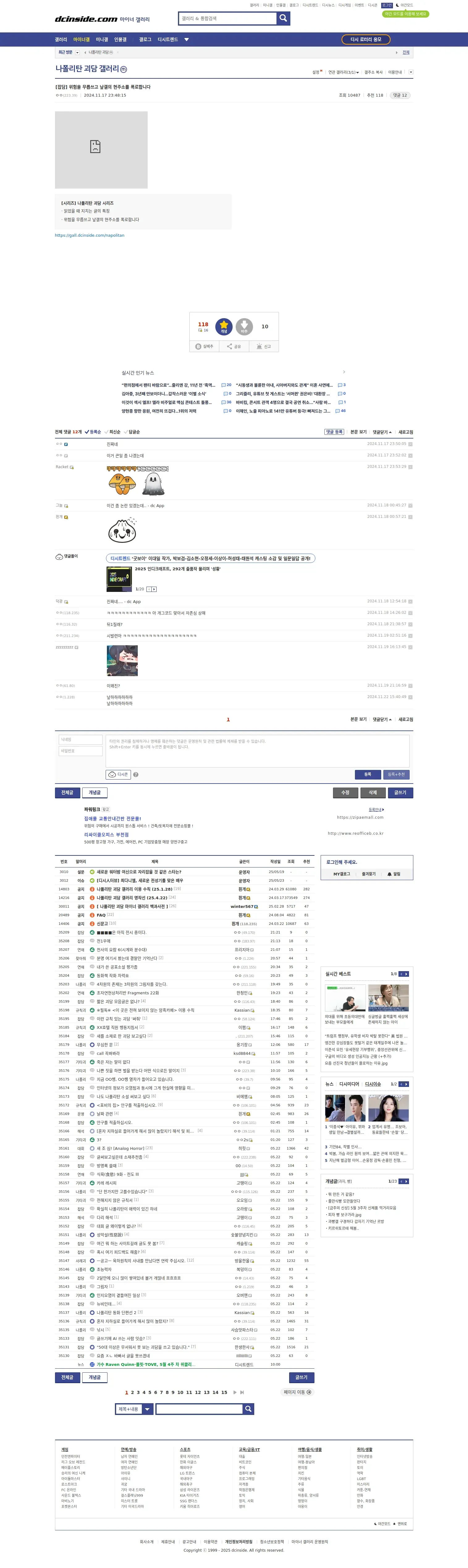Image resolution: width=468 pixels, height=1568 pixels.
Task: Sort comments by 최신순
Action: 112,431
